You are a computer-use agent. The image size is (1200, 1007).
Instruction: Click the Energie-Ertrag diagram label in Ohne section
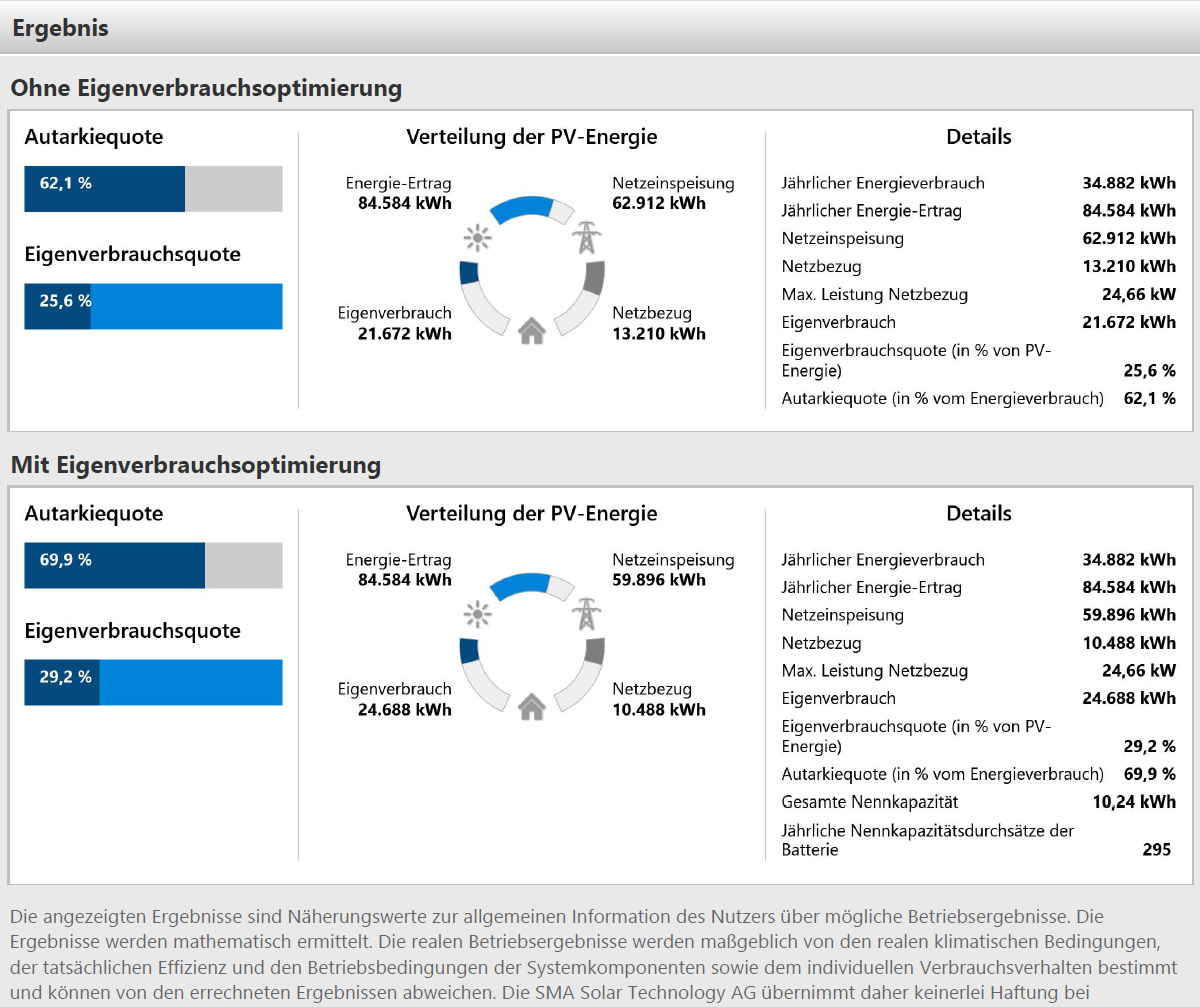(399, 193)
